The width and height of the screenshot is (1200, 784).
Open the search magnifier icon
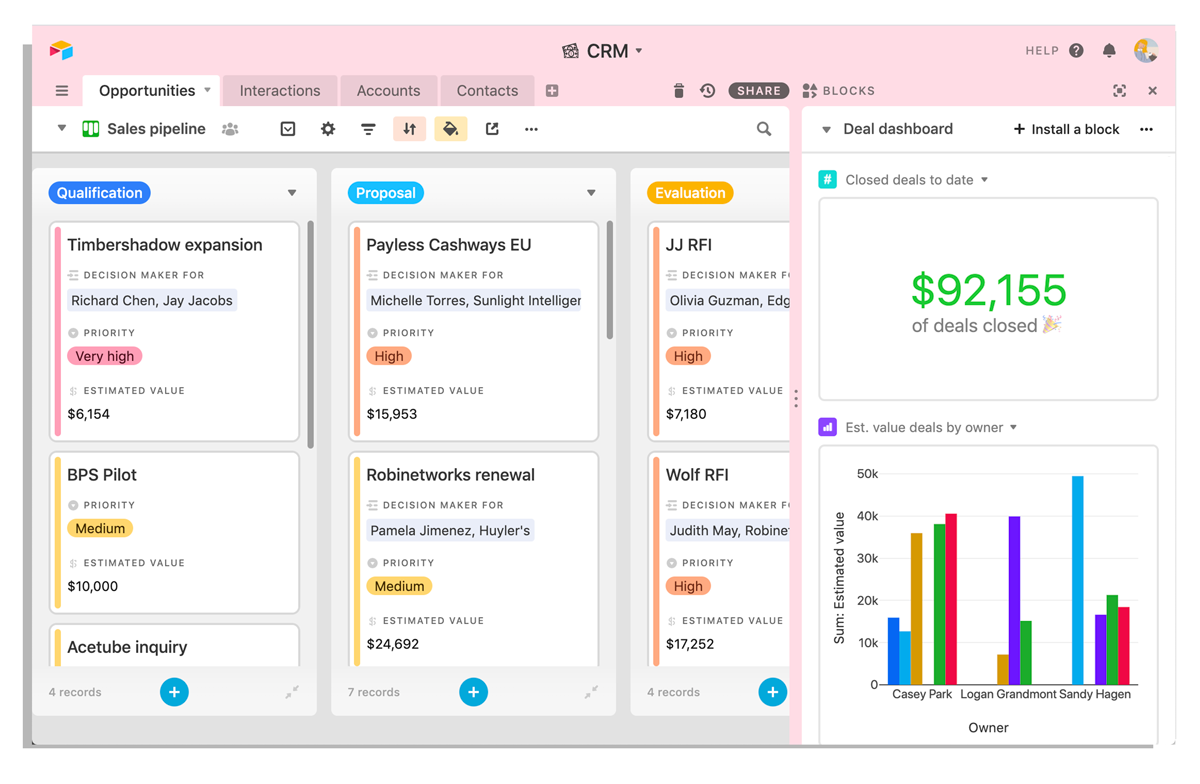[x=764, y=129]
